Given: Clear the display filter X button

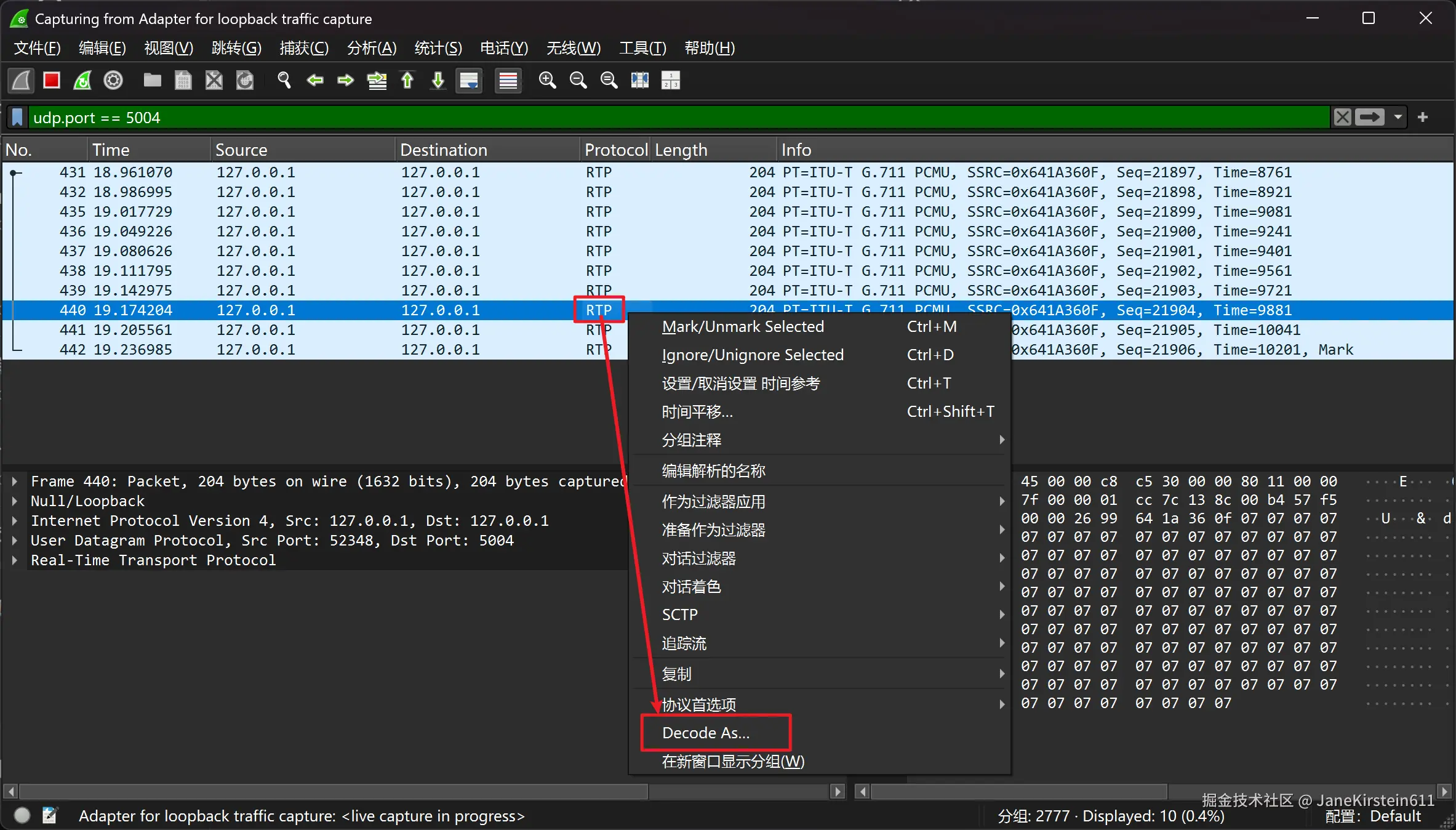Looking at the screenshot, I should click(x=1342, y=117).
